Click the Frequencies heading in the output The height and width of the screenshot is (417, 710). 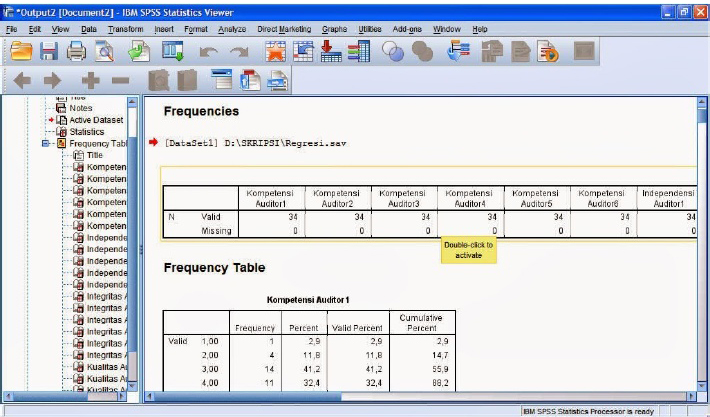(201, 111)
